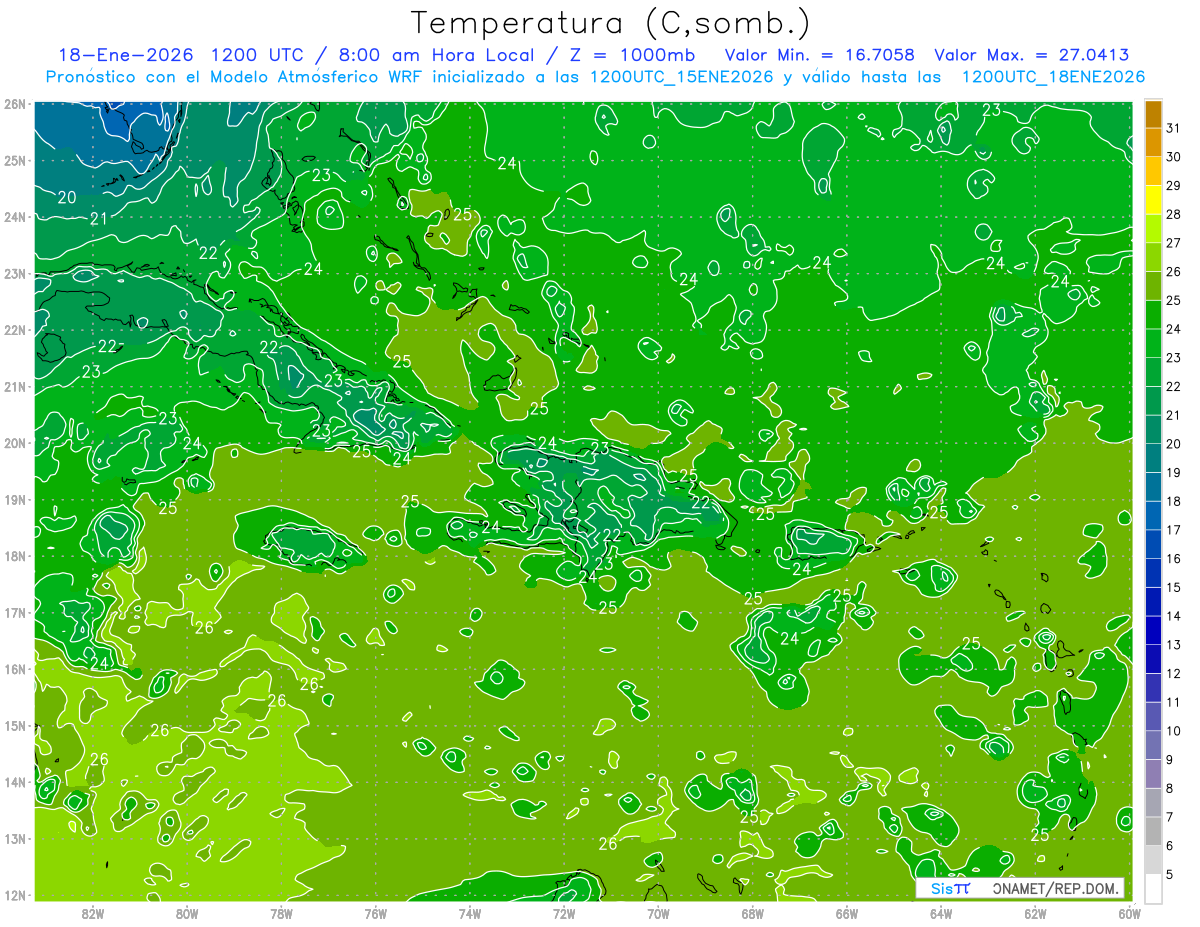Screen dimensions: 1200x927
Task: Click the 18N latitude axis label
Action: point(14,556)
